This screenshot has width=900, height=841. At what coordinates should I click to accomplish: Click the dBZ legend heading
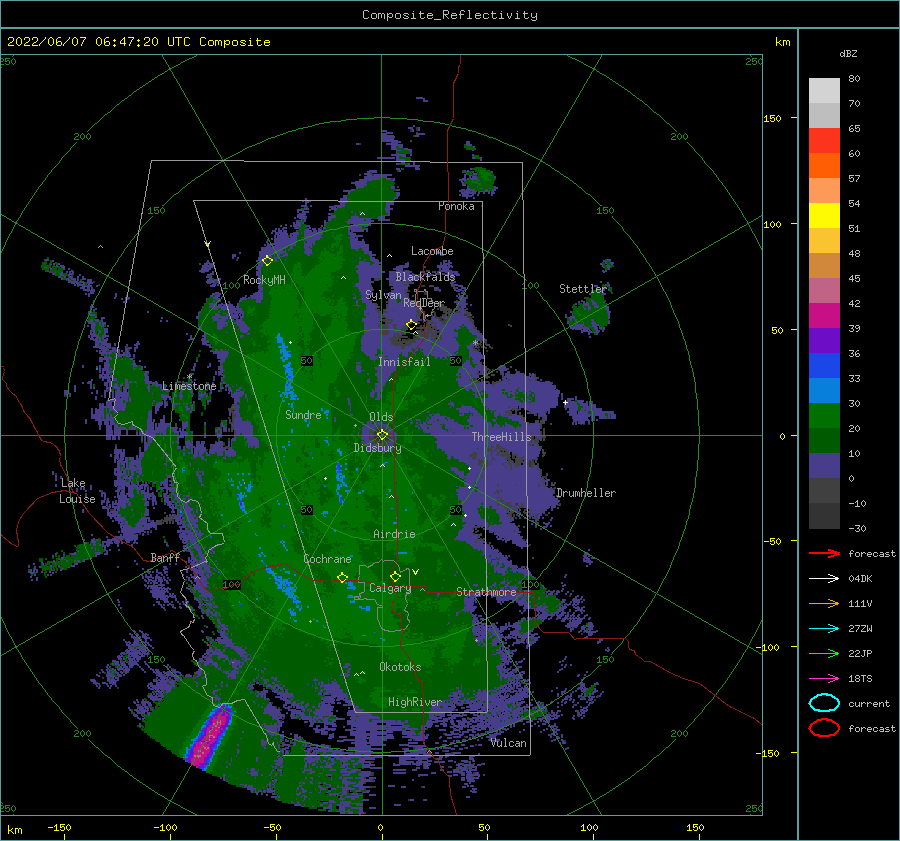point(848,53)
